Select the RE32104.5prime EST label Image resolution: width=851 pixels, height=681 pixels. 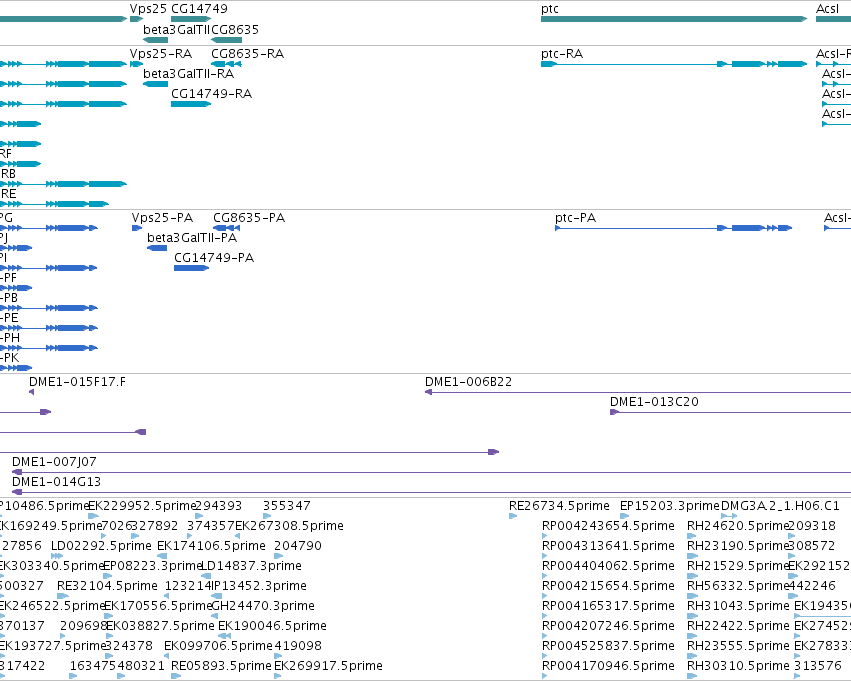(107, 586)
